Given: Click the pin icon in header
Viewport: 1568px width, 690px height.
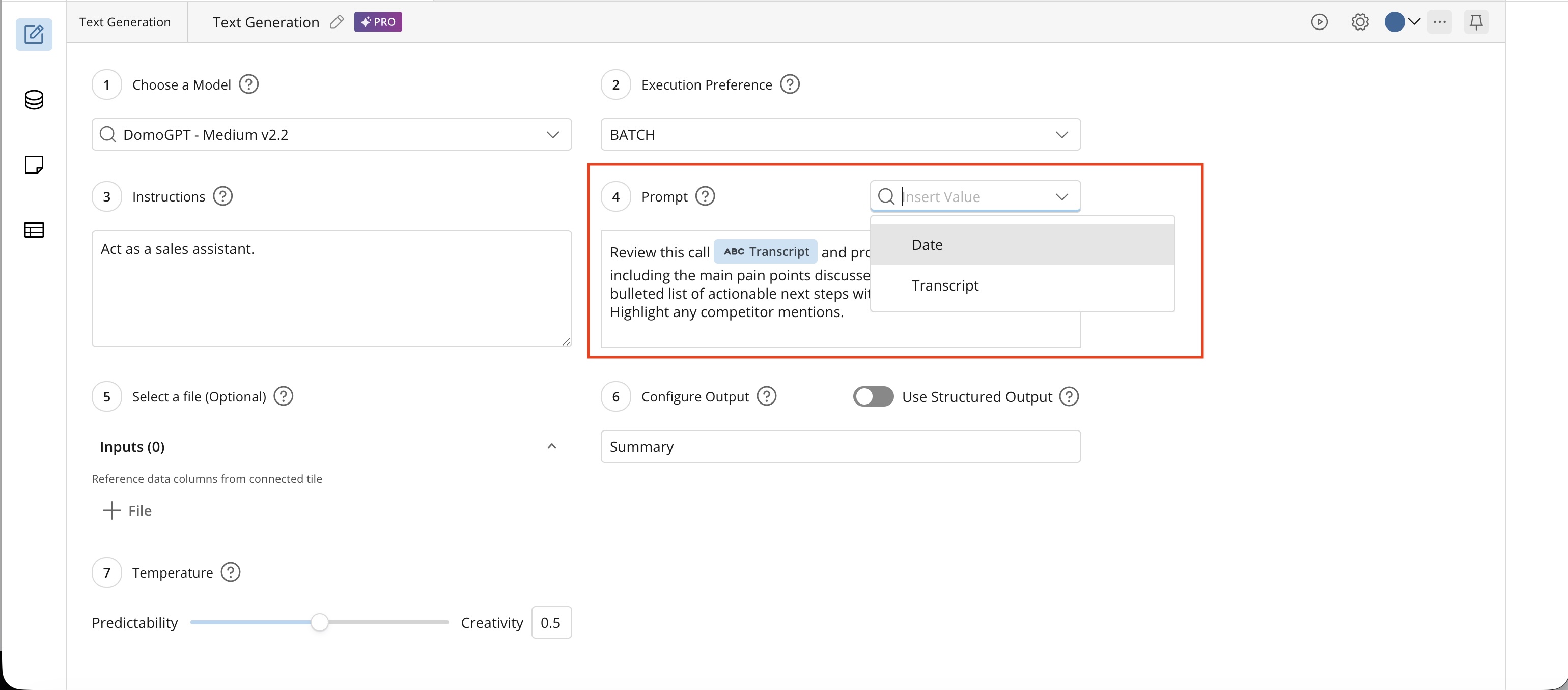Looking at the screenshot, I should 1476,22.
